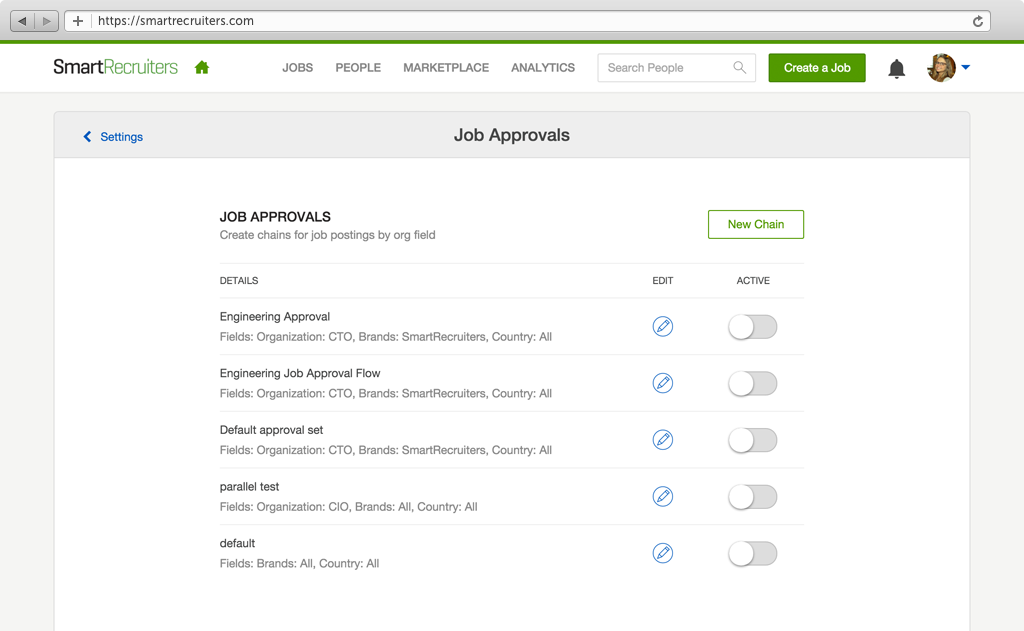
Task: Open a new tab with the plus button
Action: pyautogui.click(x=78, y=21)
